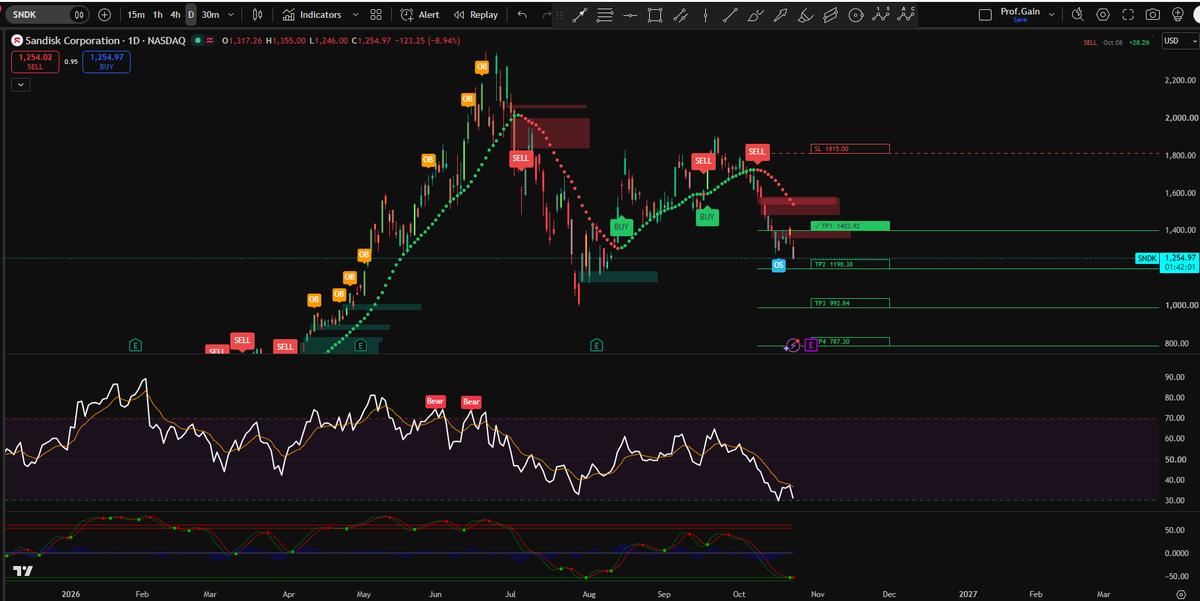The height and width of the screenshot is (601, 1200).
Task: Start bar Replay mode
Action: point(475,15)
